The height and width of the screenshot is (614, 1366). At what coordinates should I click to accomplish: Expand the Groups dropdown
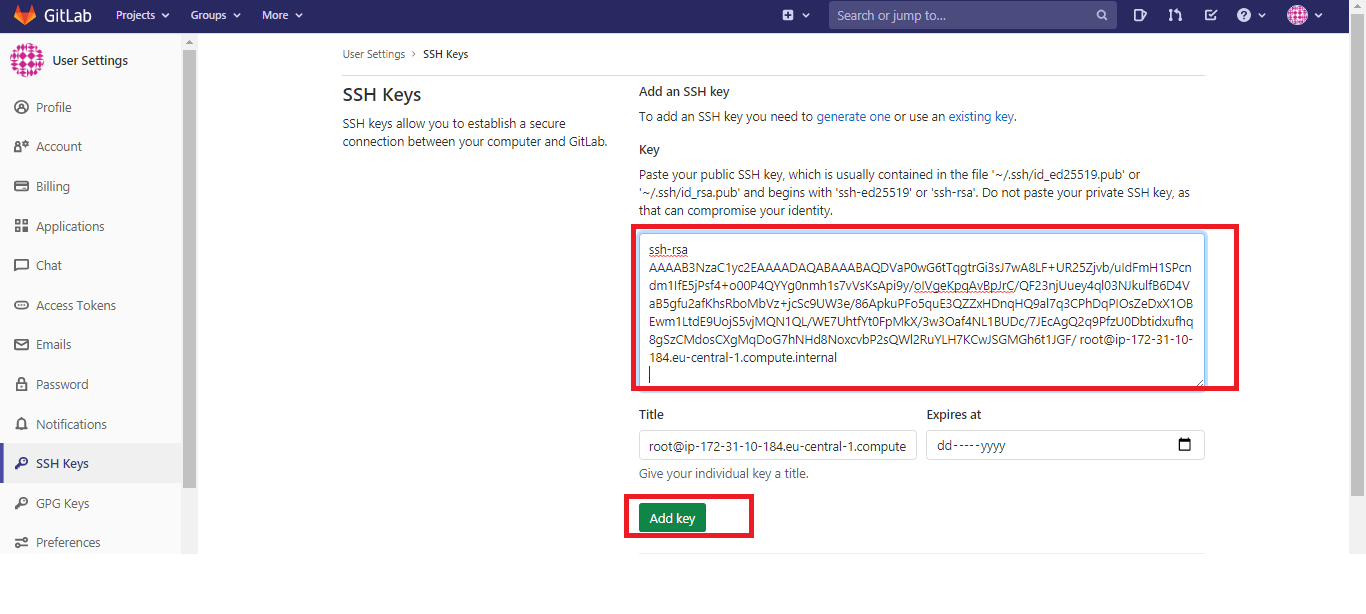(215, 15)
